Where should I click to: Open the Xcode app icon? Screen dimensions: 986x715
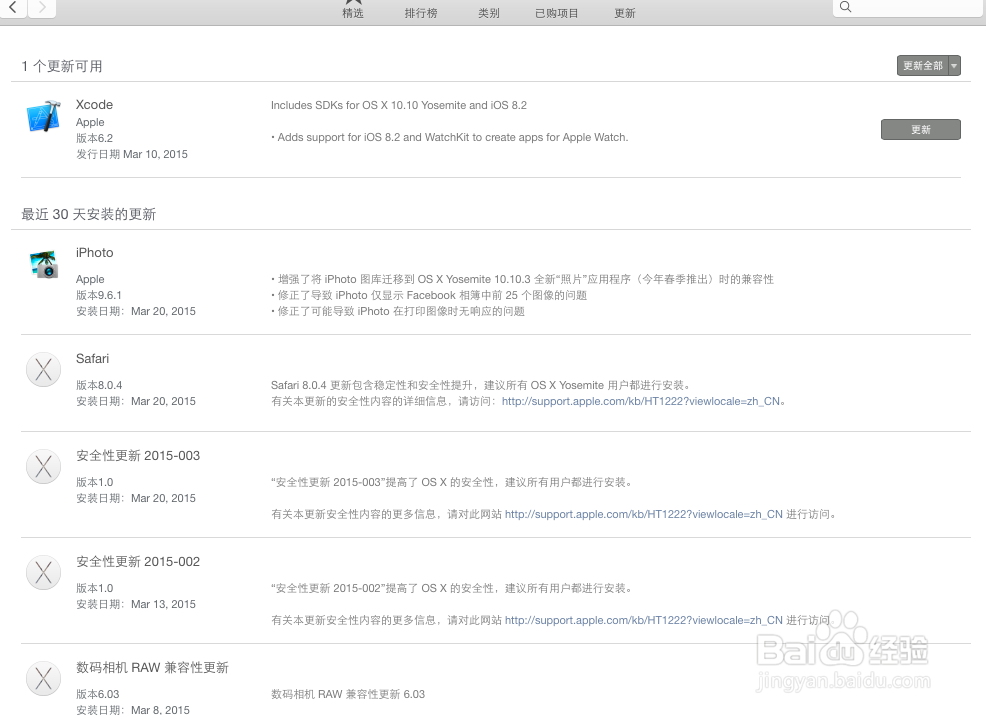pyautogui.click(x=43, y=116)
